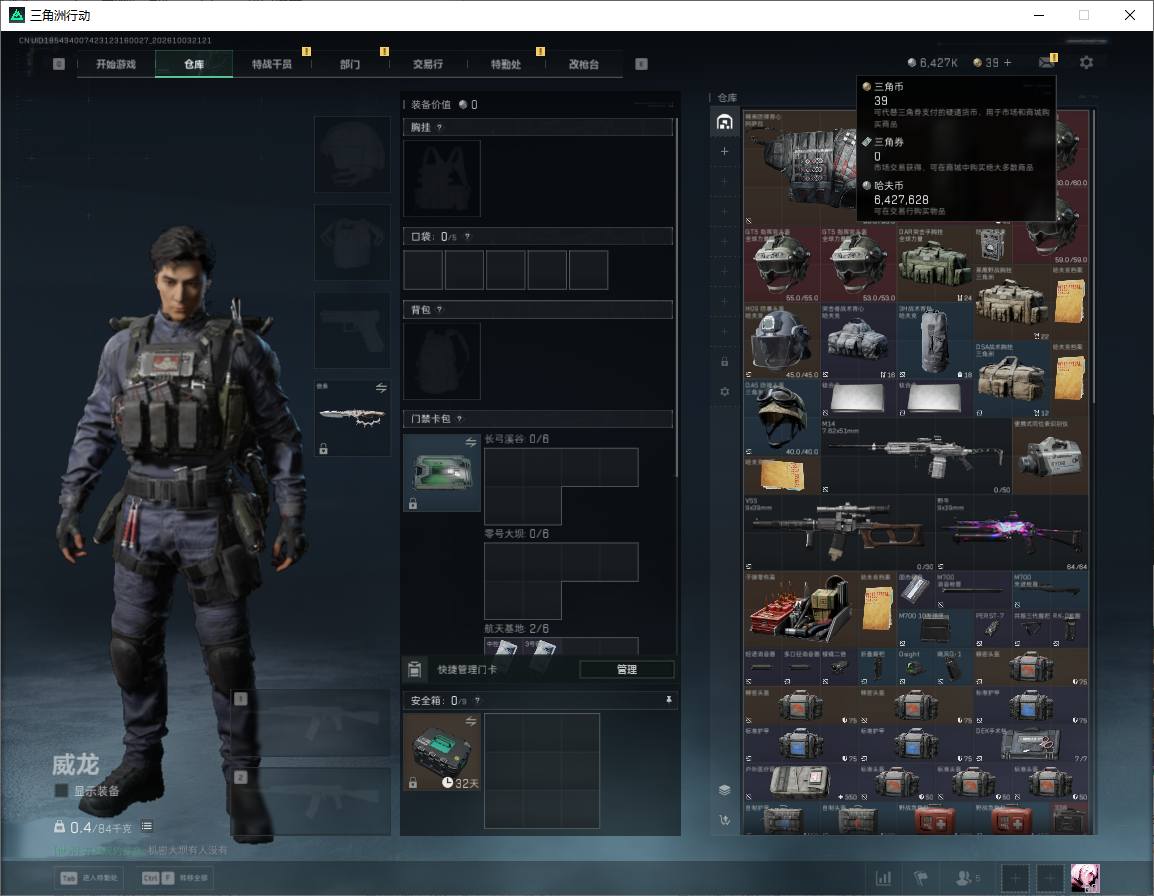Invite teammate using first empty plus slot
The width and height of the screenshot is (1154, 896).
[x=1015, y=878]
